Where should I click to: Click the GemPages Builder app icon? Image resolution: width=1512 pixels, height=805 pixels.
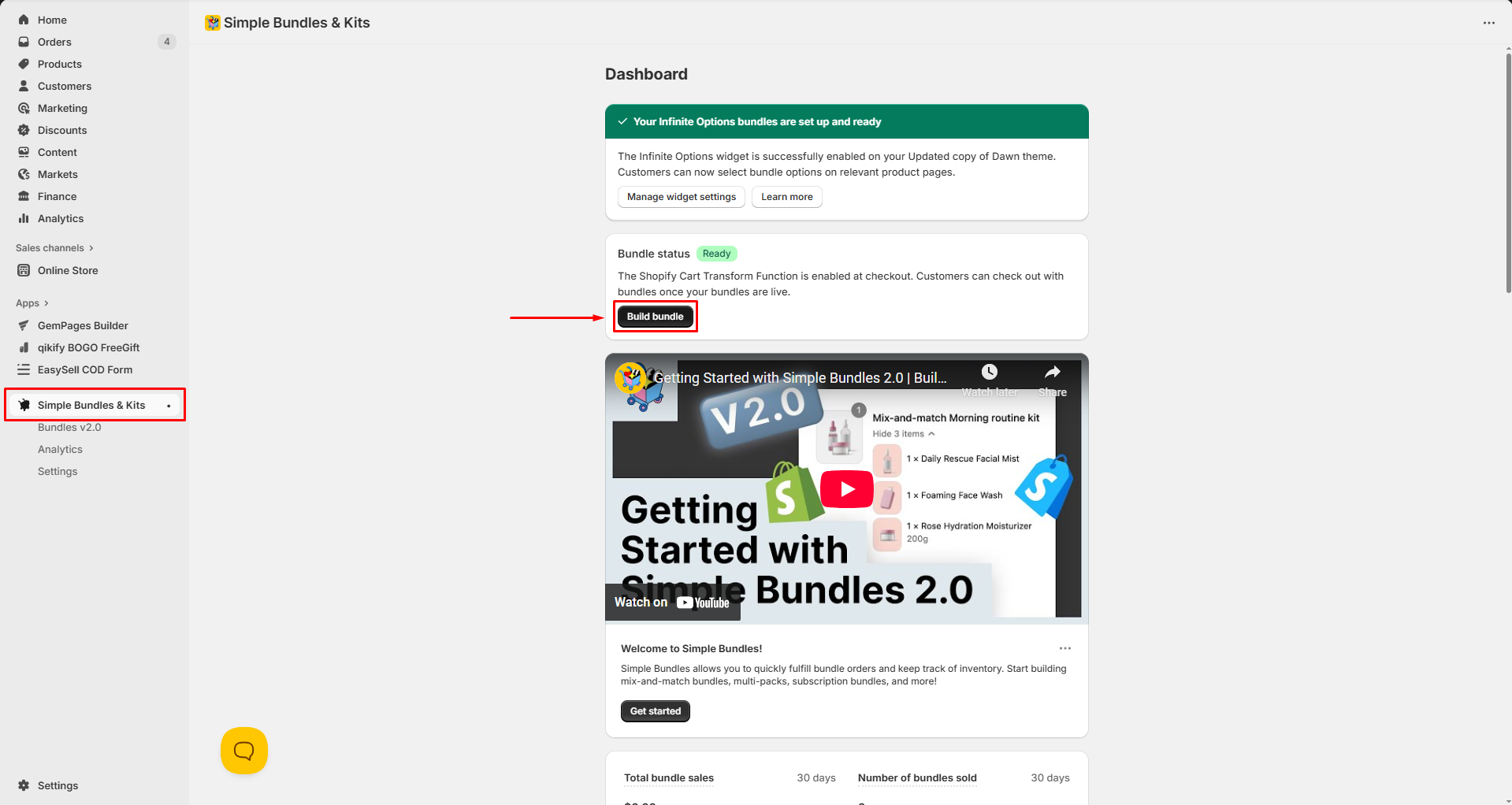[24, 325]
